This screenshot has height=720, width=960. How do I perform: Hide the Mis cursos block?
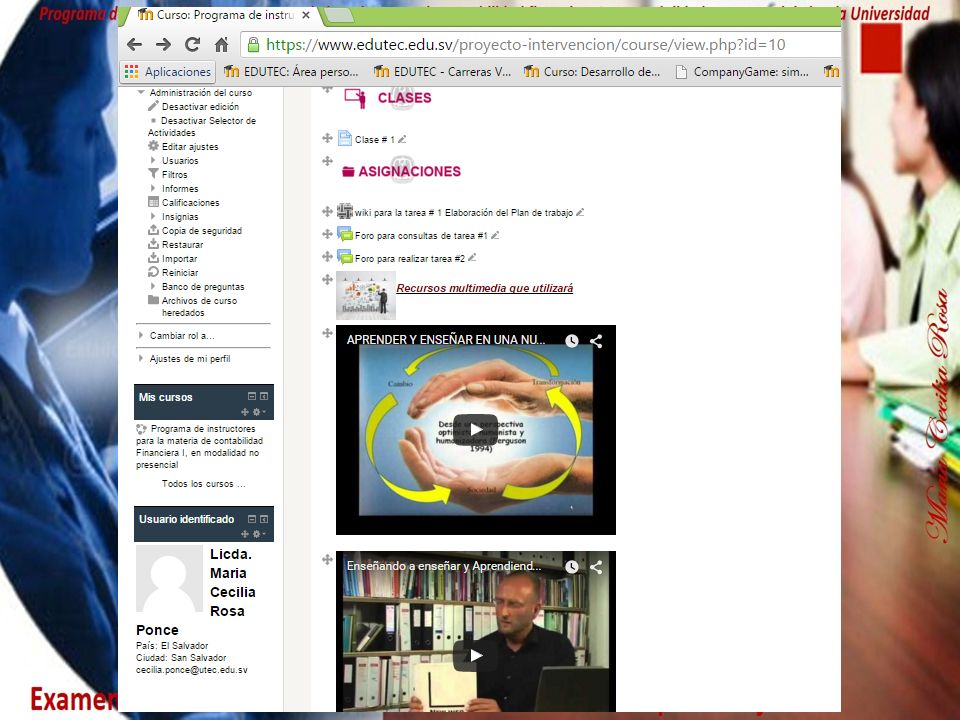[252, 397]
